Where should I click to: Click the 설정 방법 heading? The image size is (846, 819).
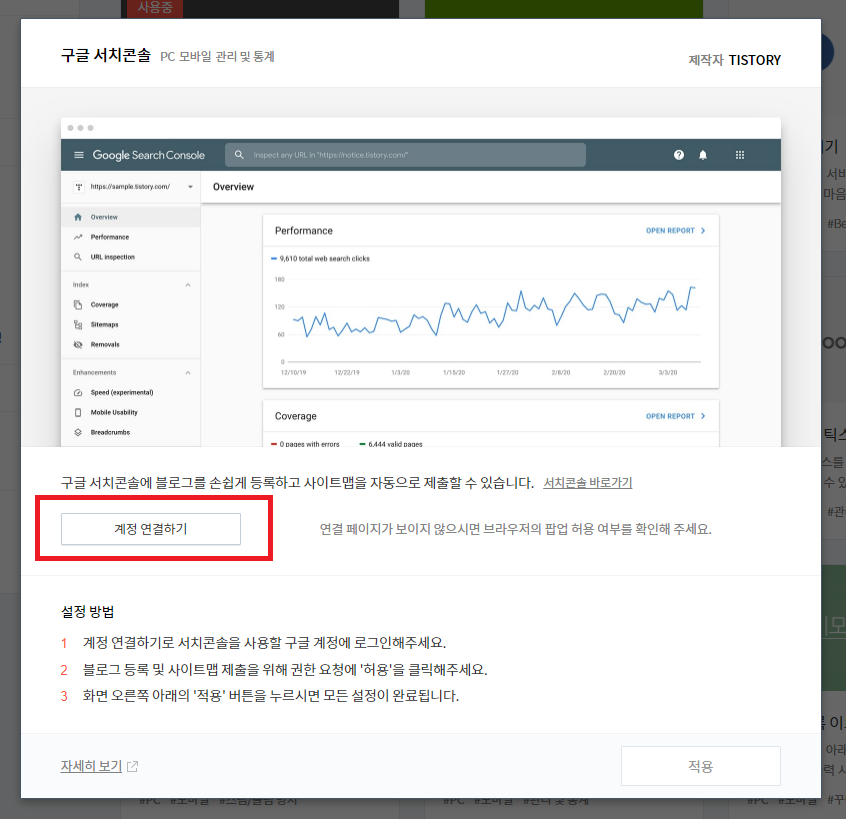[87, 612]
